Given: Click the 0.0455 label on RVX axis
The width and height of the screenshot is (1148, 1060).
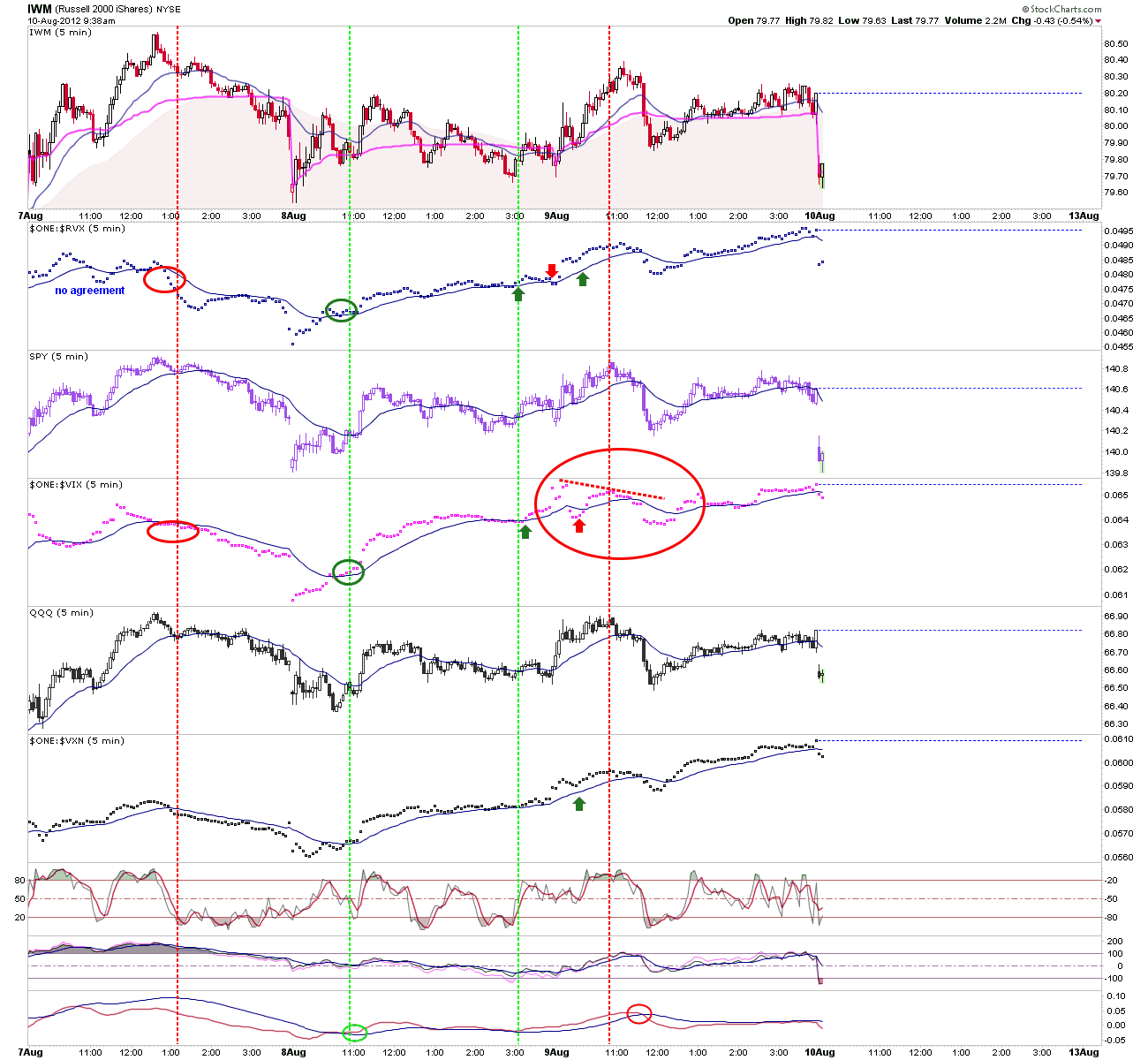Looking at the screenshot, I should [1118, 346].
